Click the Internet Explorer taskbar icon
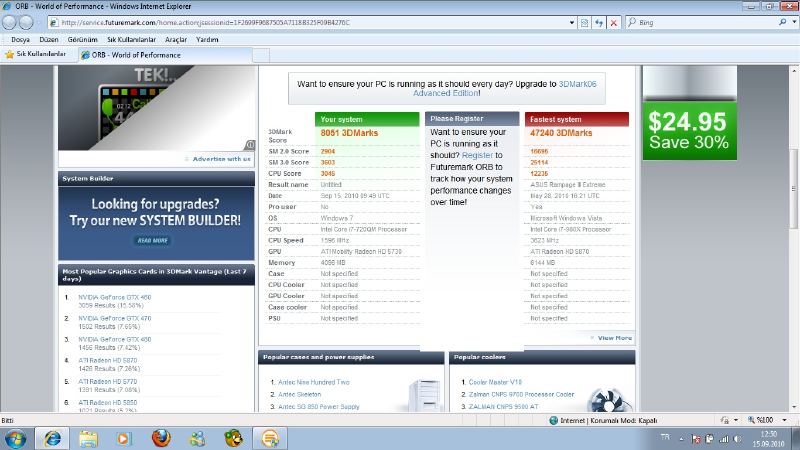Viewport: 800px width, 450px height. [x=52, y=439]
